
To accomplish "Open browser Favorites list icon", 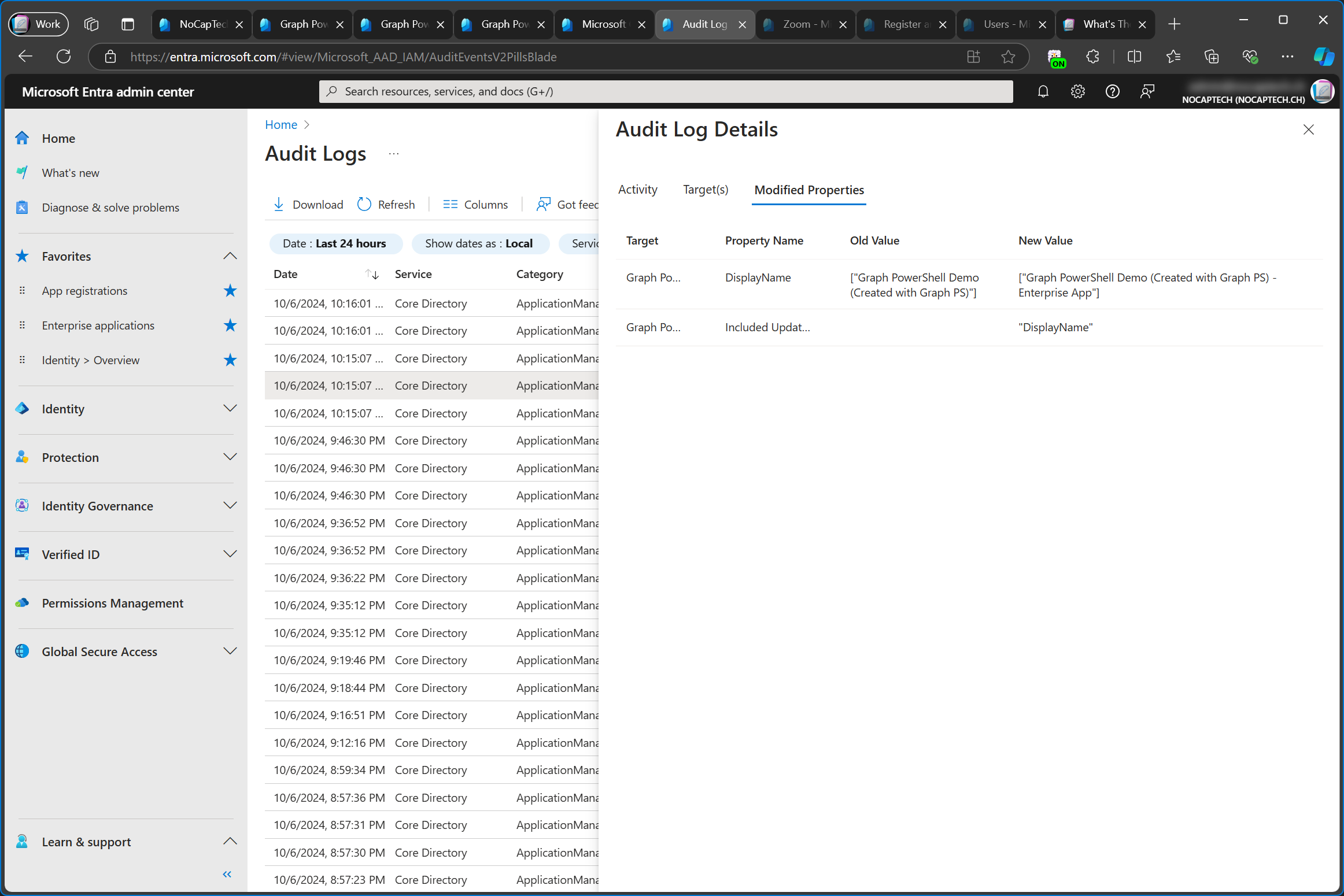I will coord(1173,57).
